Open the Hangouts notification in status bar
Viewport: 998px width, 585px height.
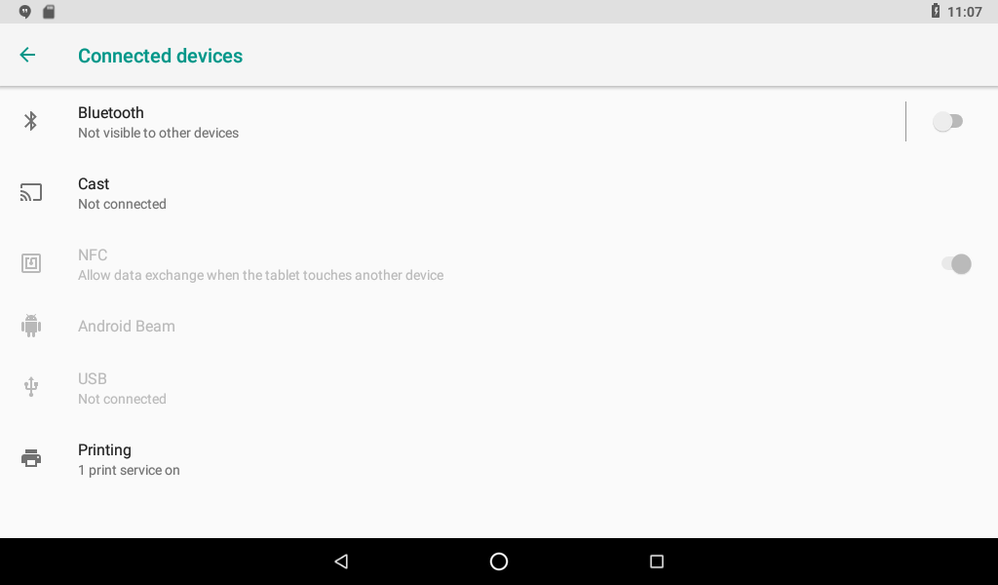tap(25, 11)
